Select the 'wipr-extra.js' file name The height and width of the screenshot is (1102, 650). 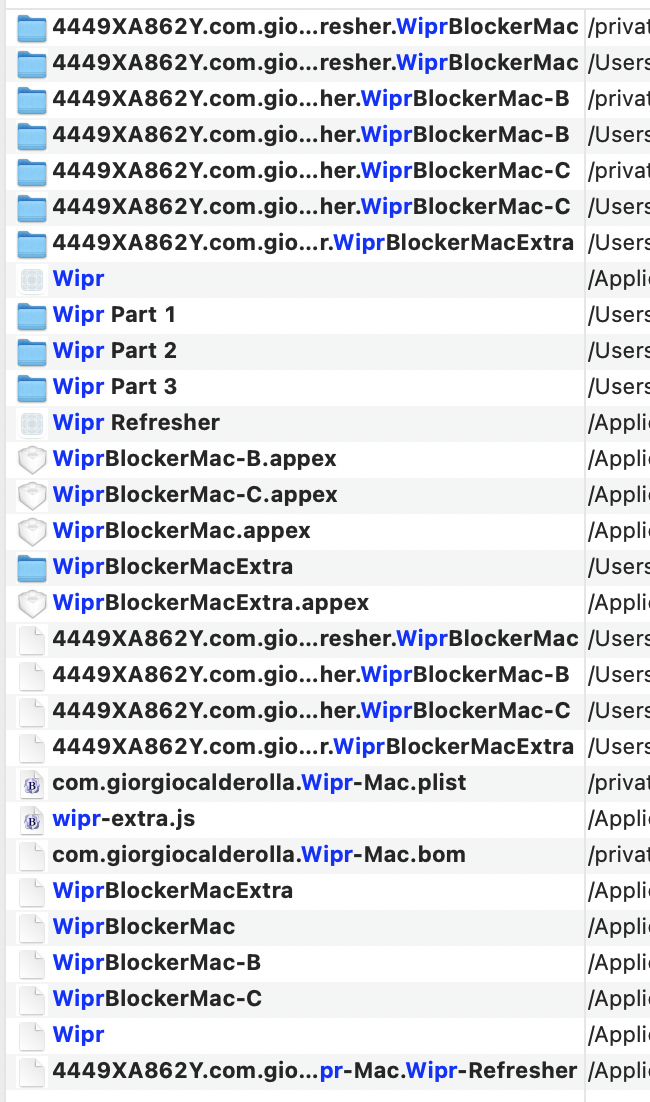coord(124,819)
